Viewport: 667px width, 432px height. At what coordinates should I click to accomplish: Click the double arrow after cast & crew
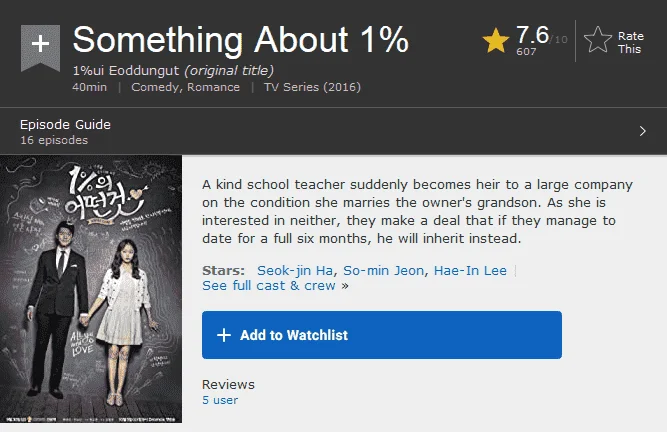click(345, 286)
